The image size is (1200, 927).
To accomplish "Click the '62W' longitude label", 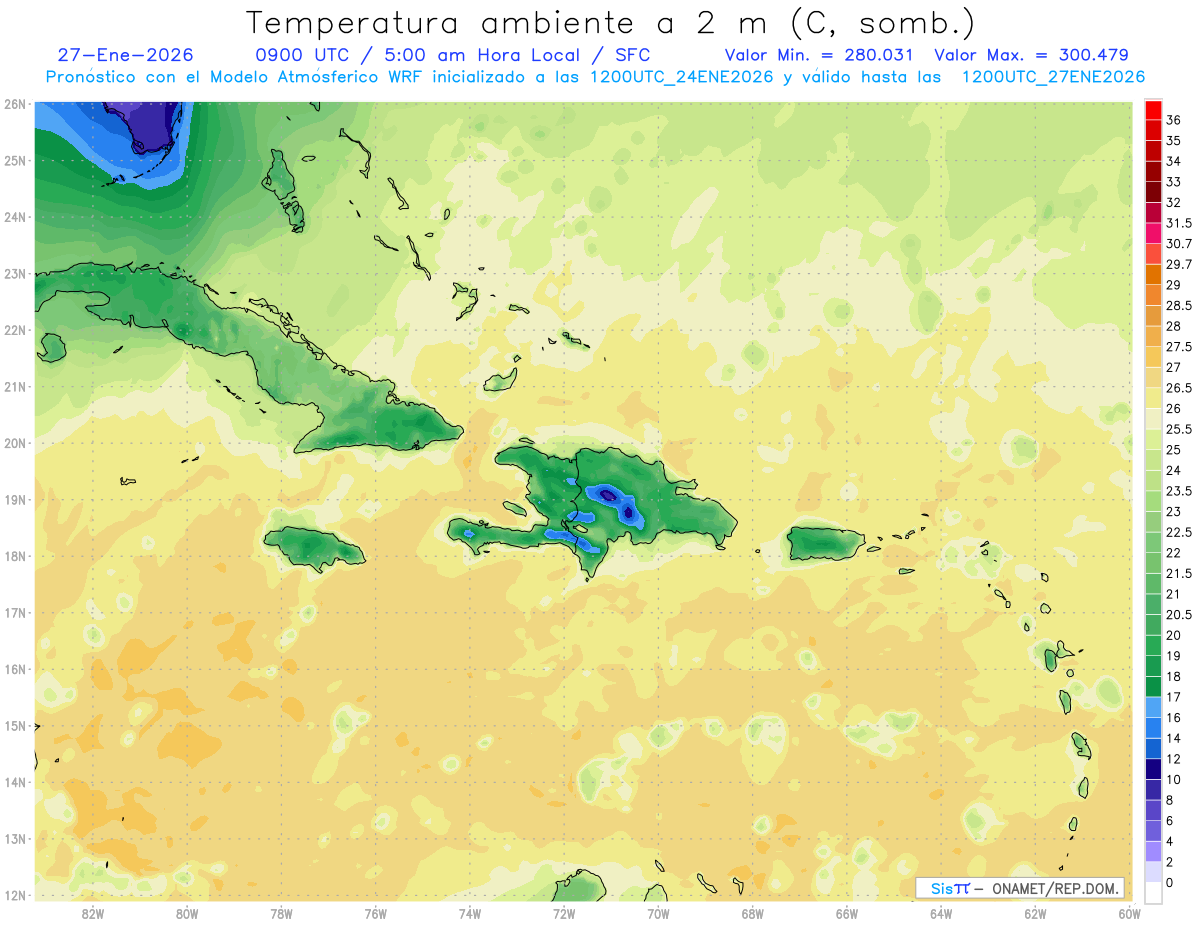I will tap(1034, 913).
